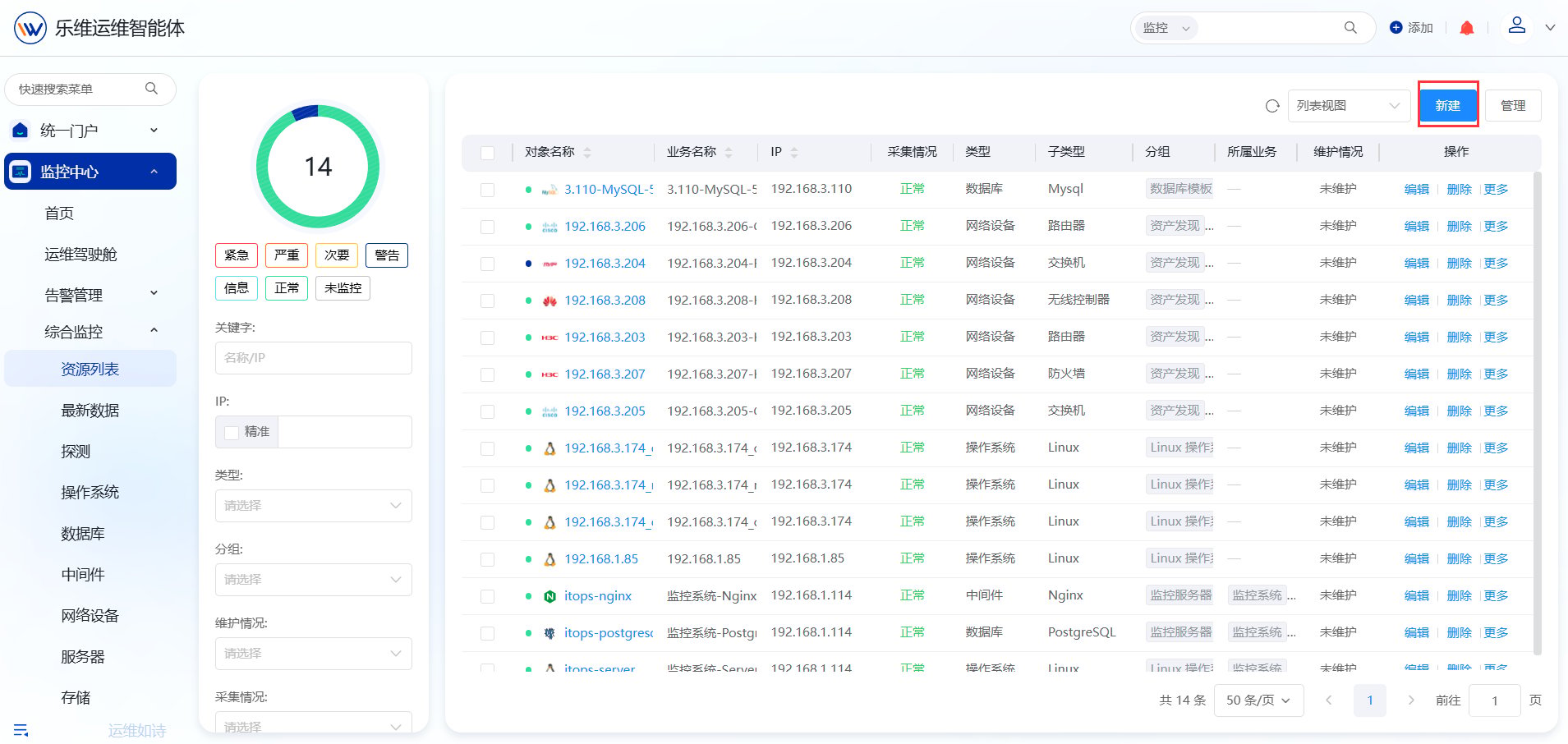Screen dimensions: 1568x744
Task: Open the 维护情况 filter dropdown
Action: pos(314,654)
